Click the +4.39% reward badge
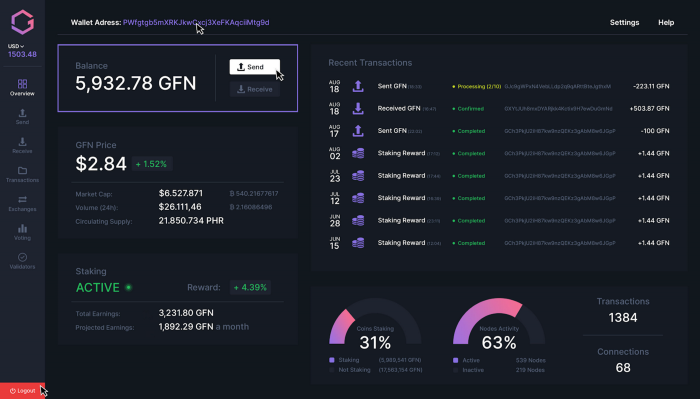The width and height of the screenshot is (700, 399). tap(250, 287)
